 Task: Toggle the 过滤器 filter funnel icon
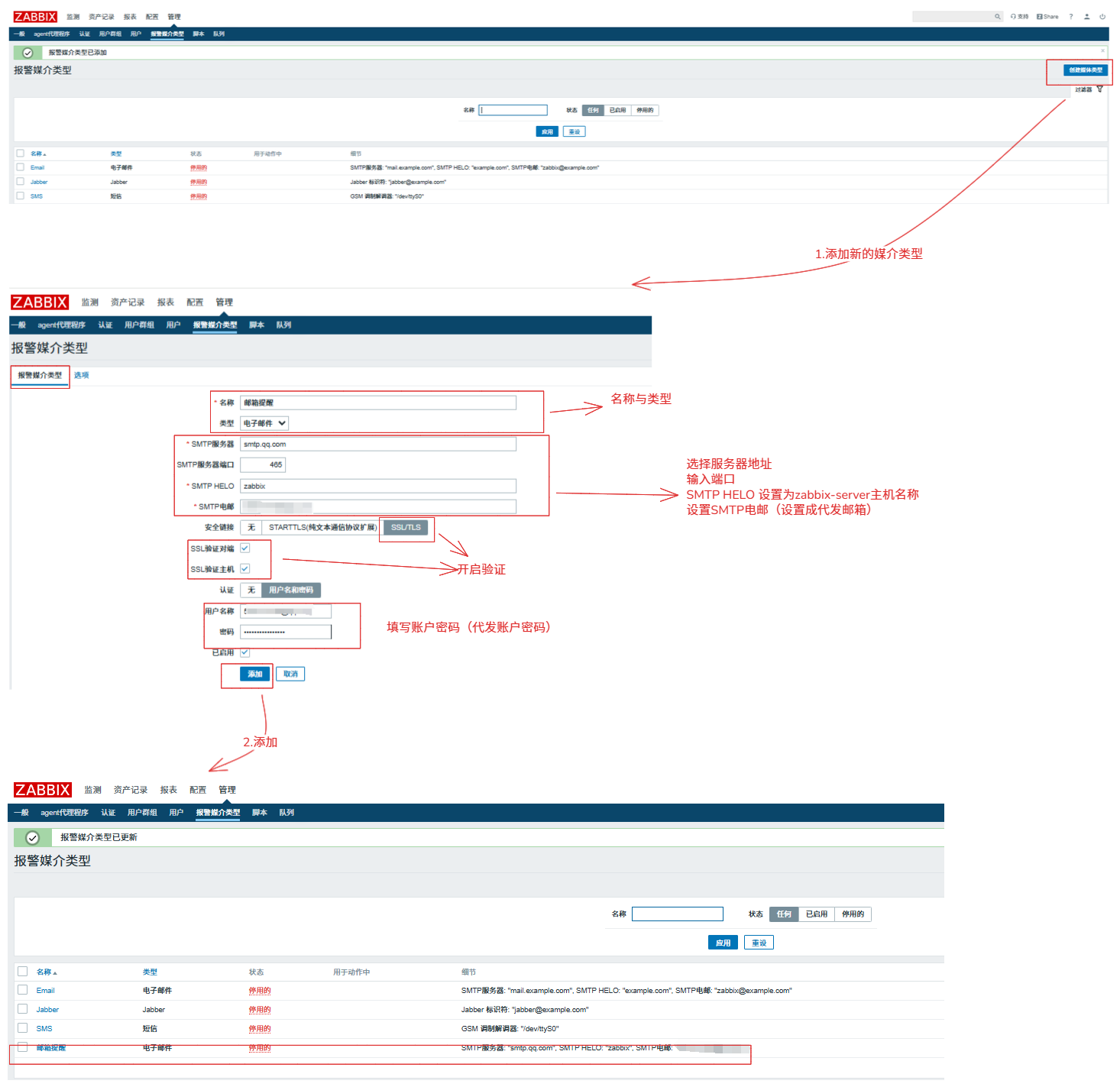1100,89
